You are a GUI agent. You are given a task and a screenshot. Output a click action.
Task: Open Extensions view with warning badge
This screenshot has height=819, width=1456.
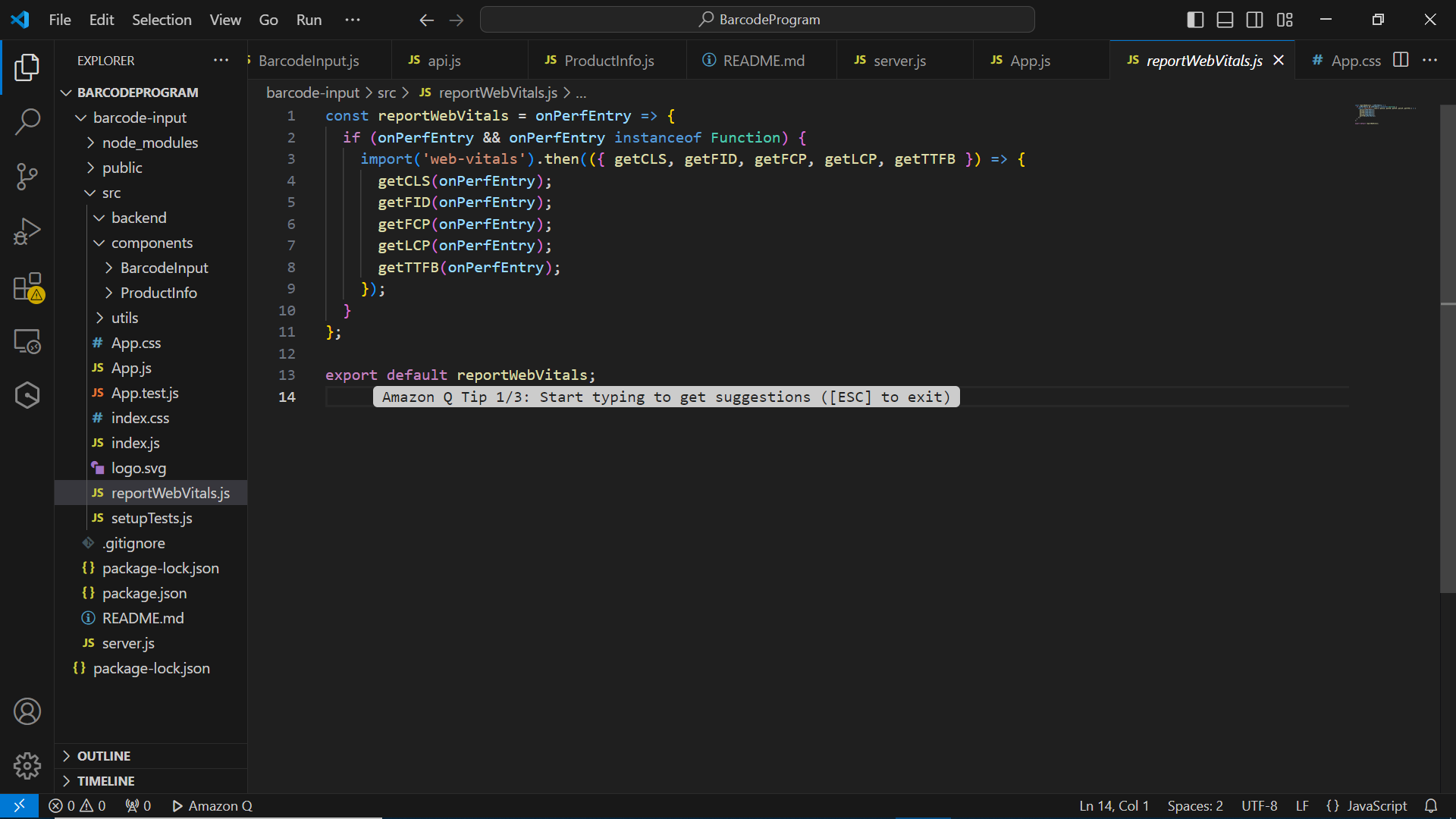(x=27, y=287)
